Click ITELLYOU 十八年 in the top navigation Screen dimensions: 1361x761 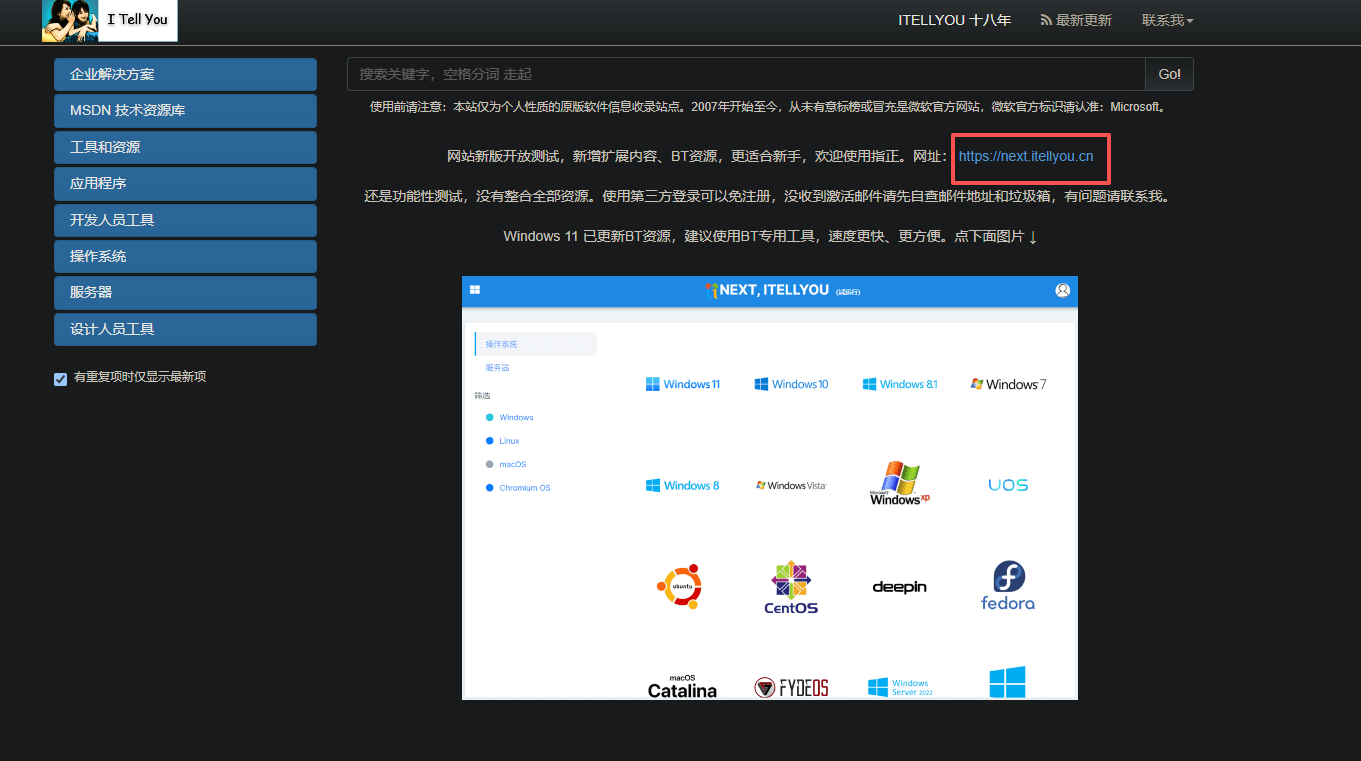pyautogui.click(x=954, y=19)
